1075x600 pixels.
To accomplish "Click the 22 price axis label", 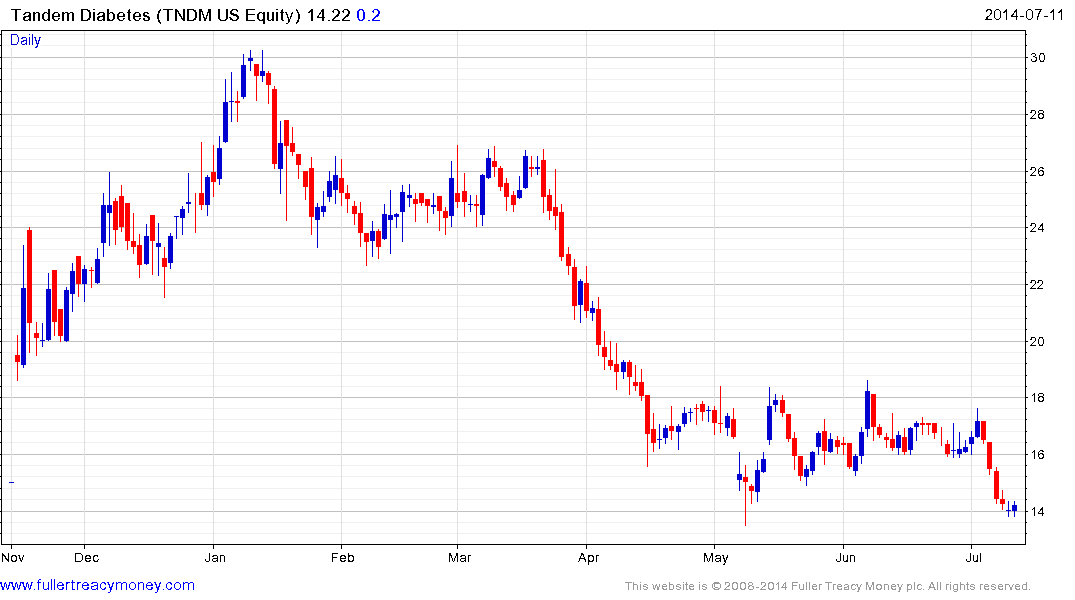I will (x=1037, y=285).
